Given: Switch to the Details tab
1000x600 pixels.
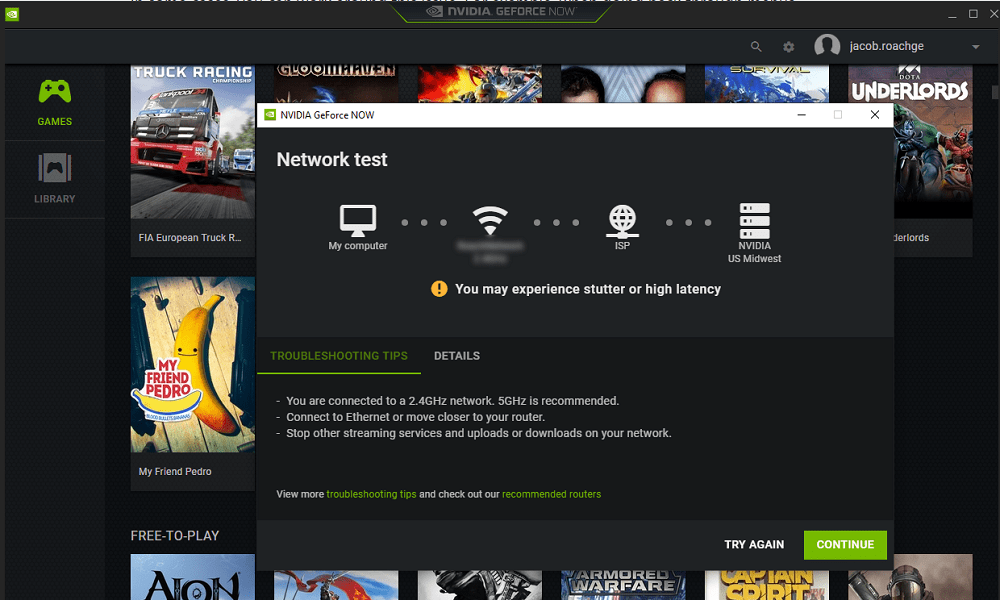Looking at the screenshot, I should click(457, 356).
